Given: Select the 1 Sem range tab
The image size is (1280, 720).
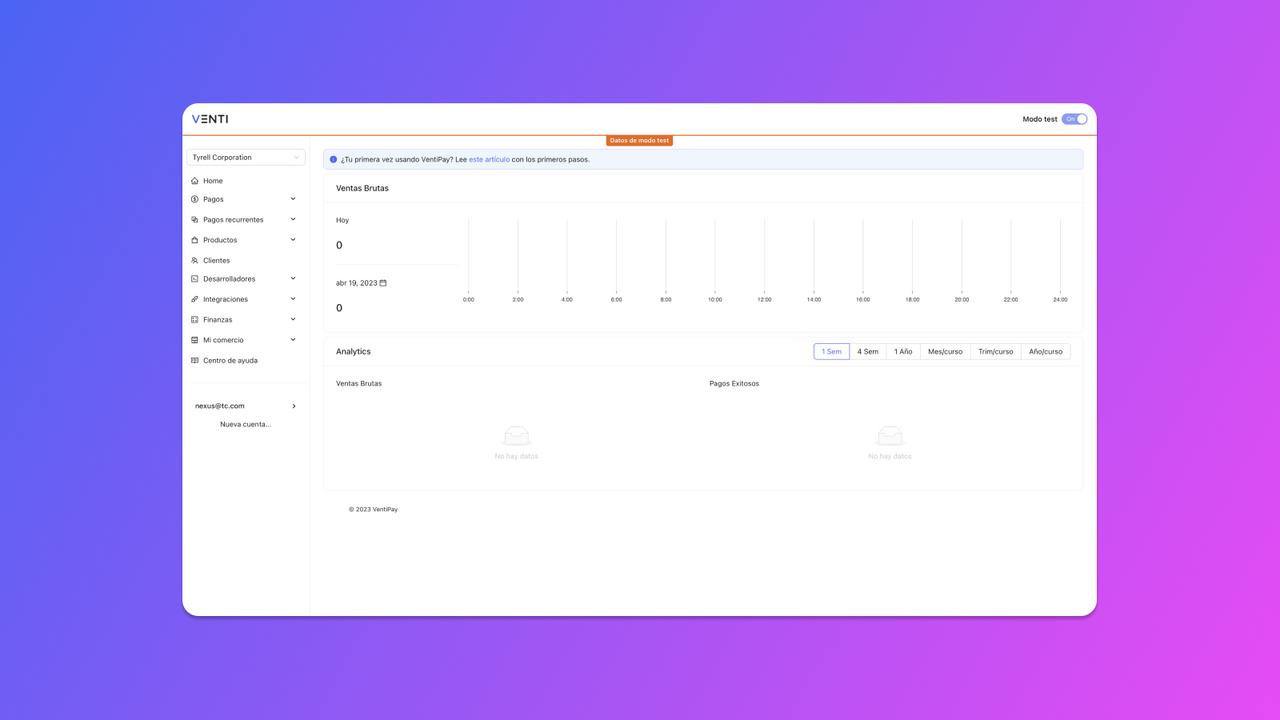Looking at the screenshot, I should click(x=831, y=351).
